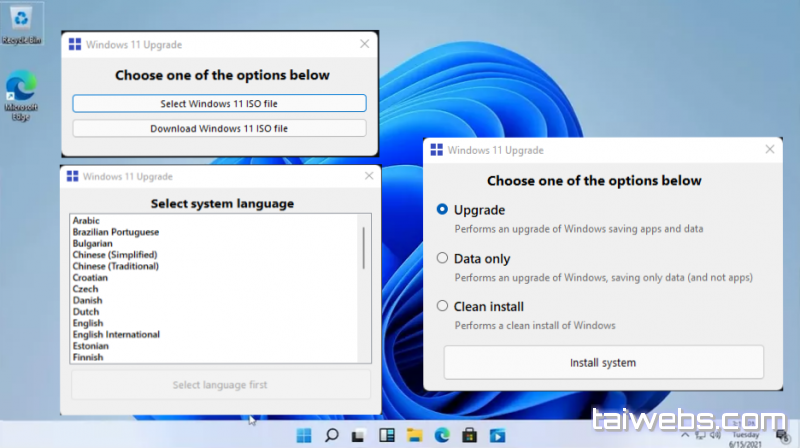Choose the Data only radio option

point(443,258)
